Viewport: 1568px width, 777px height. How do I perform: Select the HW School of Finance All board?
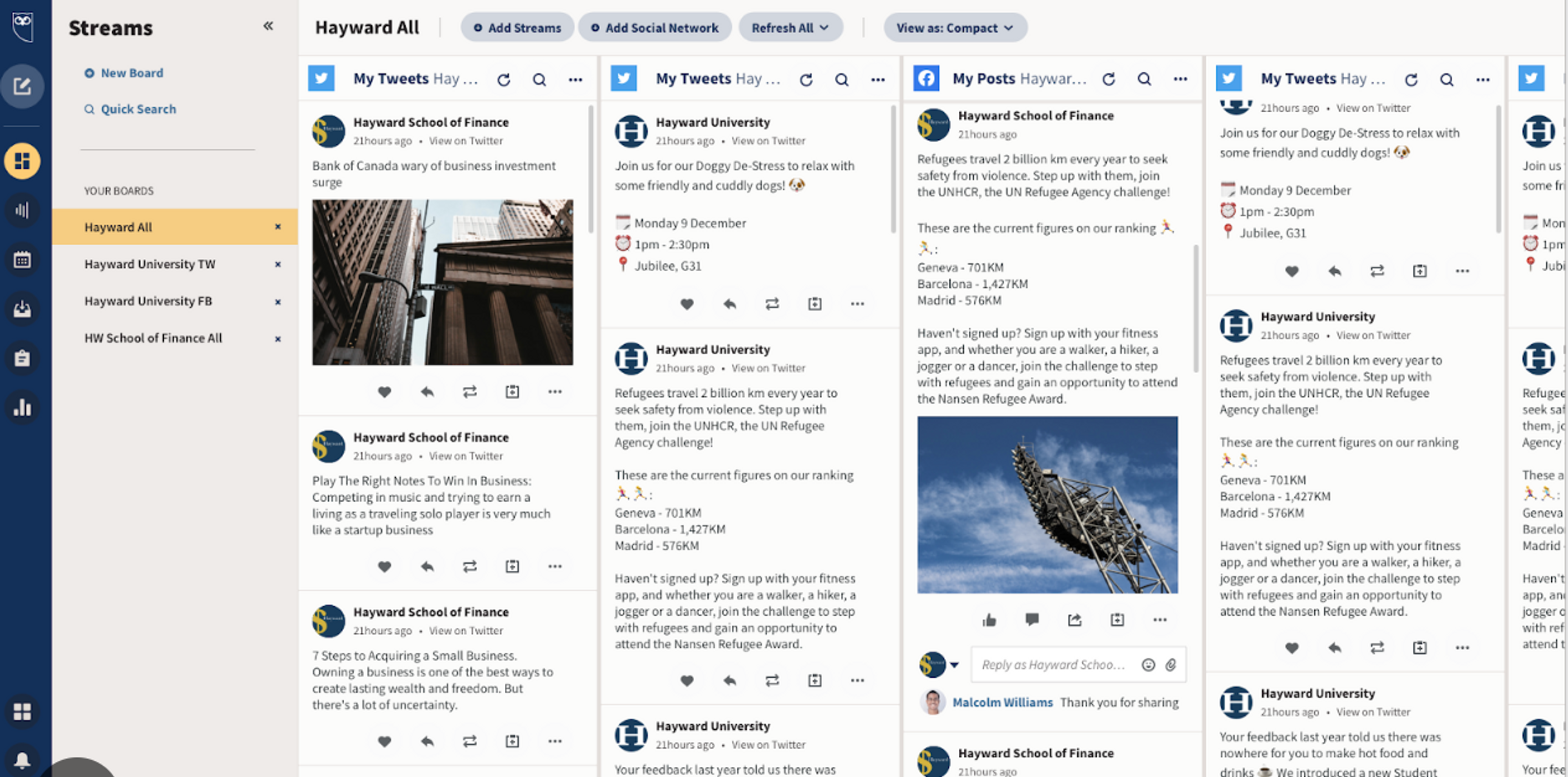coord(153,338)
